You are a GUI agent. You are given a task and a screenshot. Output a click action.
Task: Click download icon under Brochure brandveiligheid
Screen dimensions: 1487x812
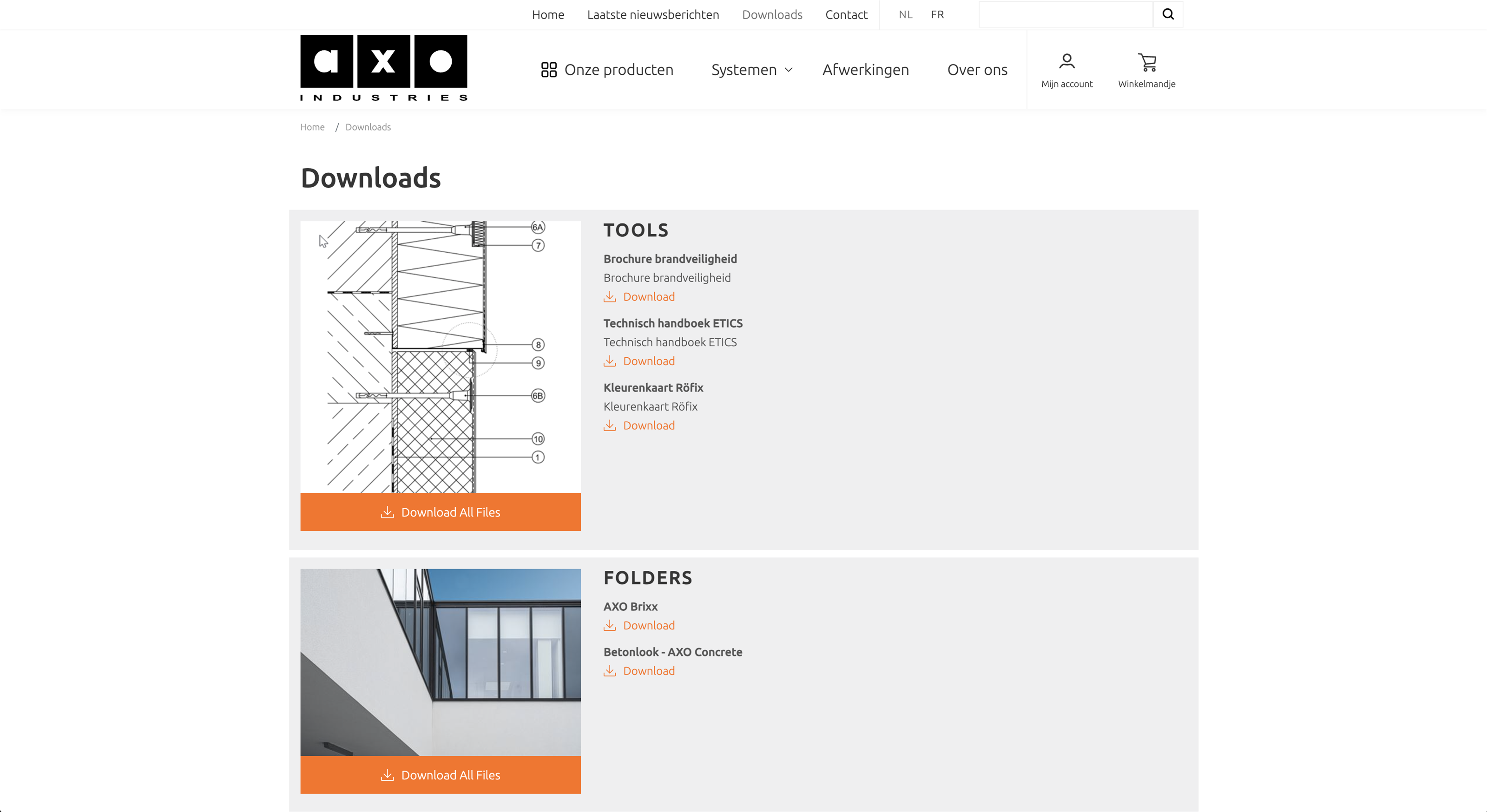pos(610,297)
